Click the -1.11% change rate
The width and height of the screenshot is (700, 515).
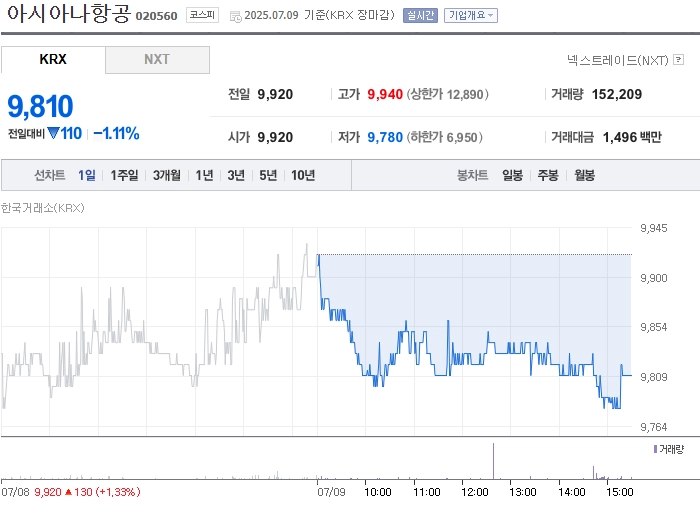coord(117,133)
